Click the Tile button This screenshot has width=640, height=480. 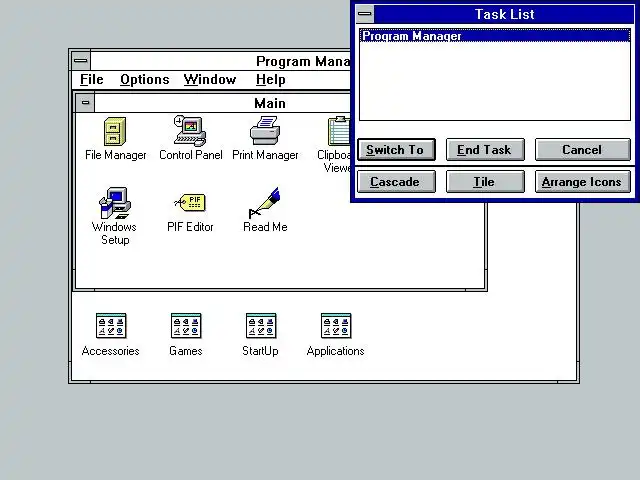[x=485, y=182]
